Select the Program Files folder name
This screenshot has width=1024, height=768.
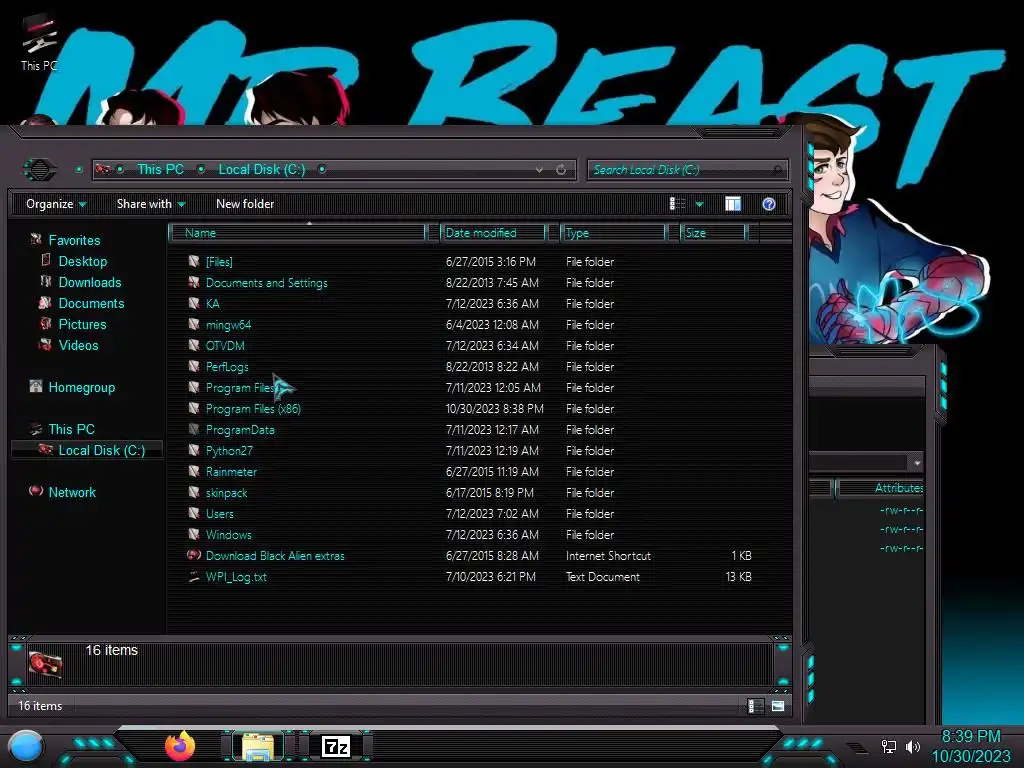(240, 387)
